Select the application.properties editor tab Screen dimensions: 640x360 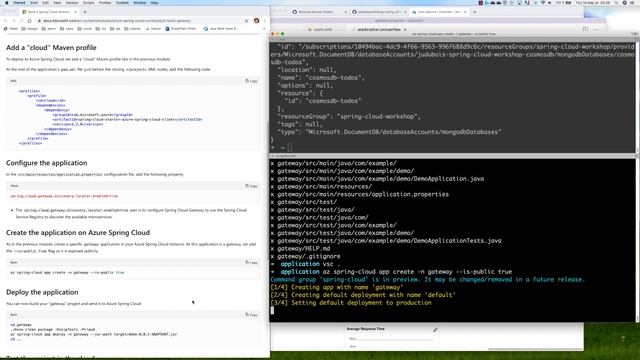pos(379,29)
